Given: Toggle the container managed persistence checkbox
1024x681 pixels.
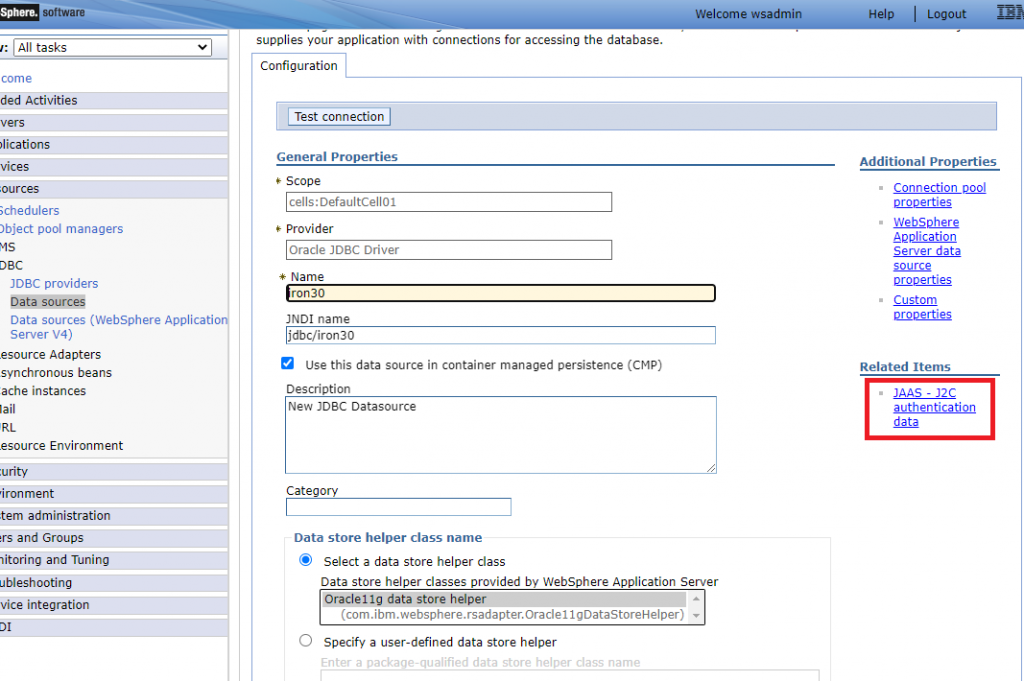Looking at the screenshot, I should (287, 363).
